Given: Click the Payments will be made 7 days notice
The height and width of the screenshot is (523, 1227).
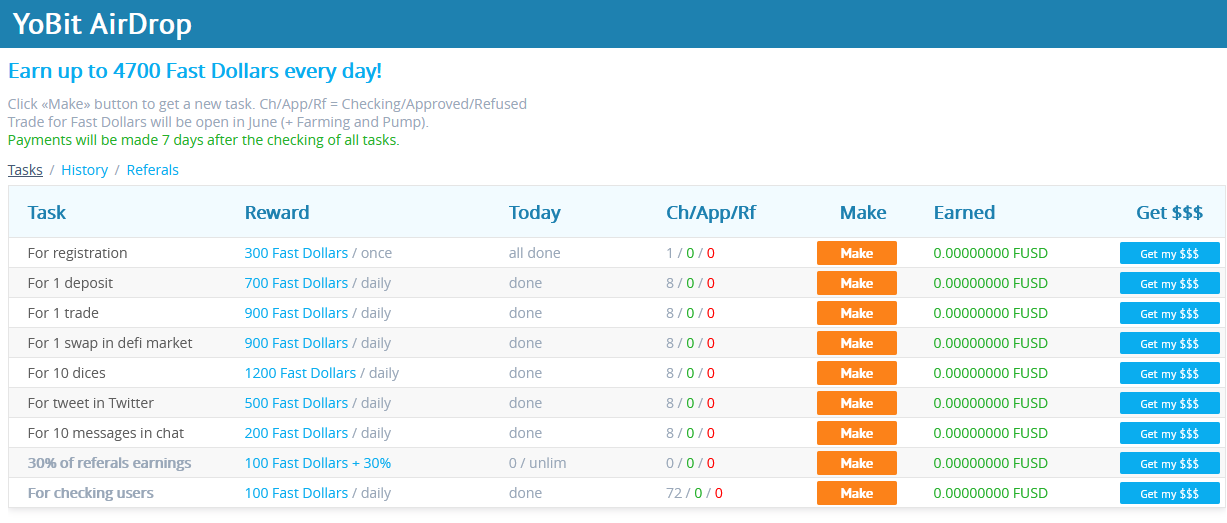Looking at the screenshot, I should pos(204,140).
